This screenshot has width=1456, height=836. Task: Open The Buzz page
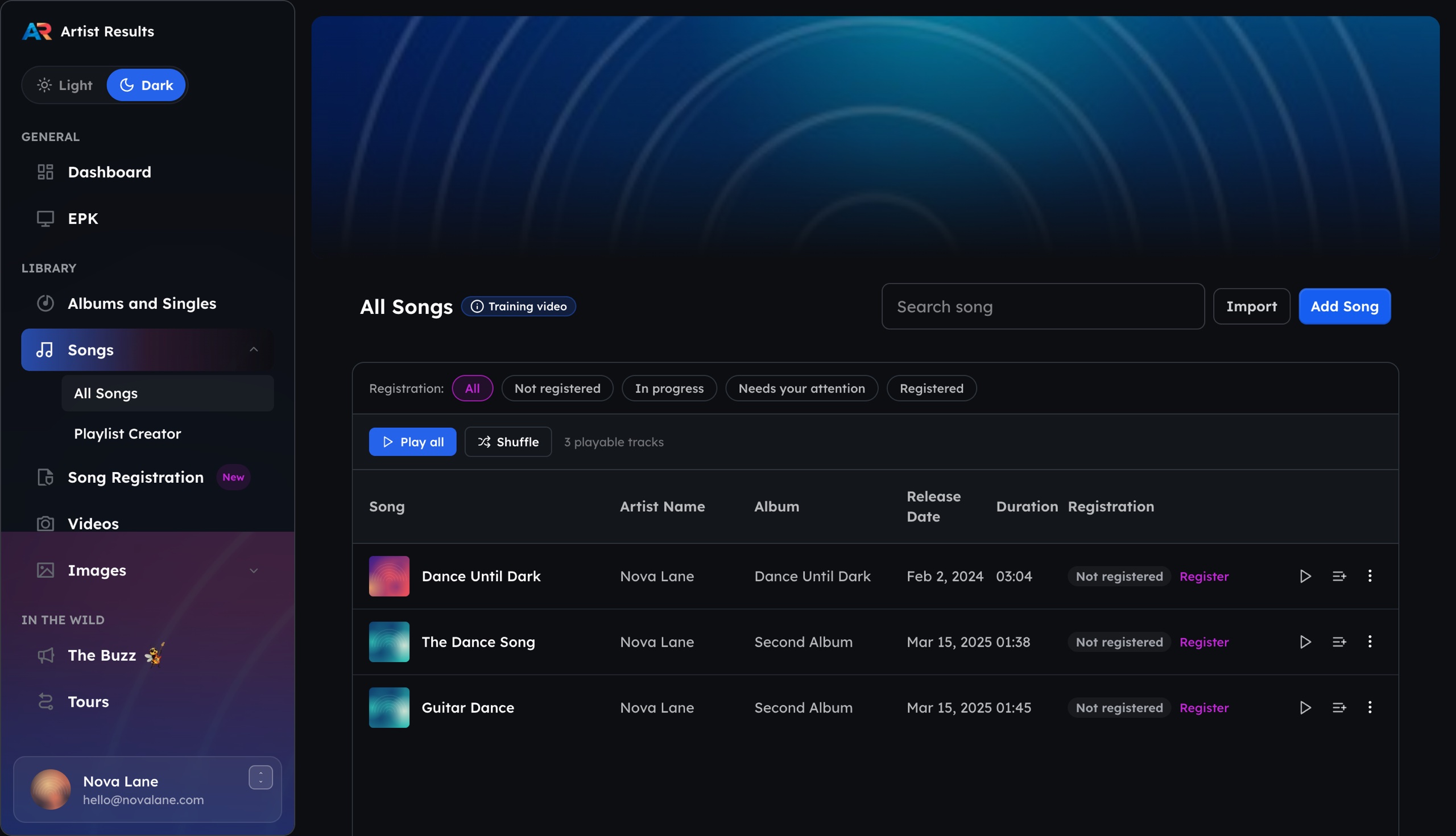[147, 655]
